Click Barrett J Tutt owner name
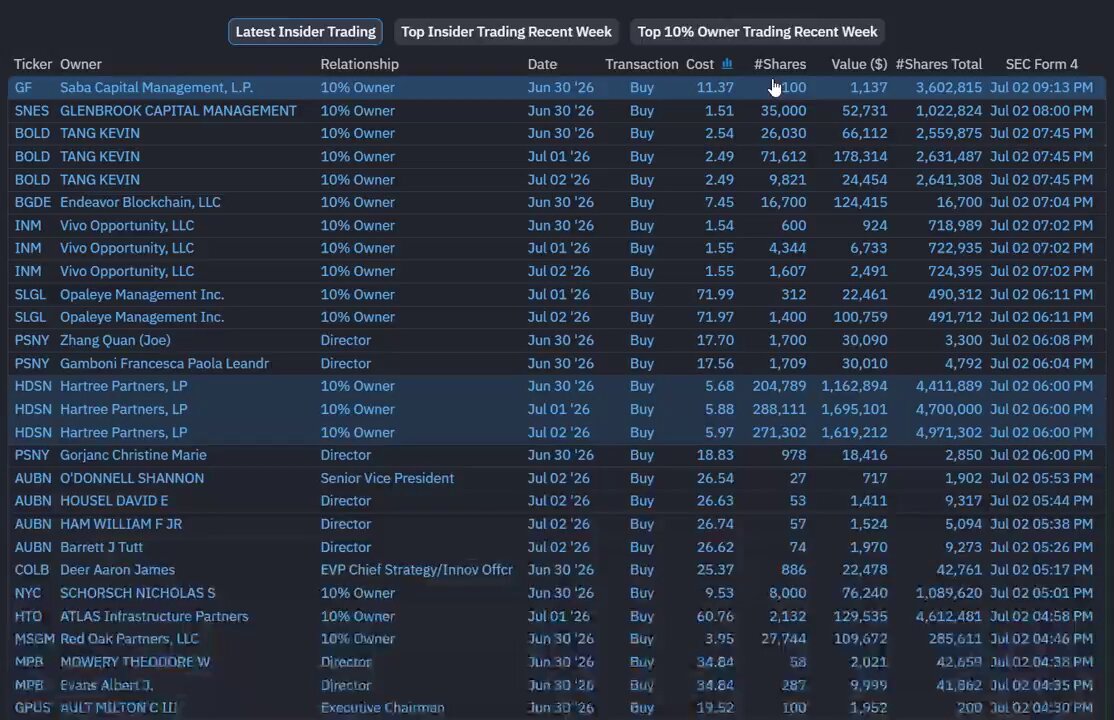This screenshot has height=720, width=1114. (101, 547)
